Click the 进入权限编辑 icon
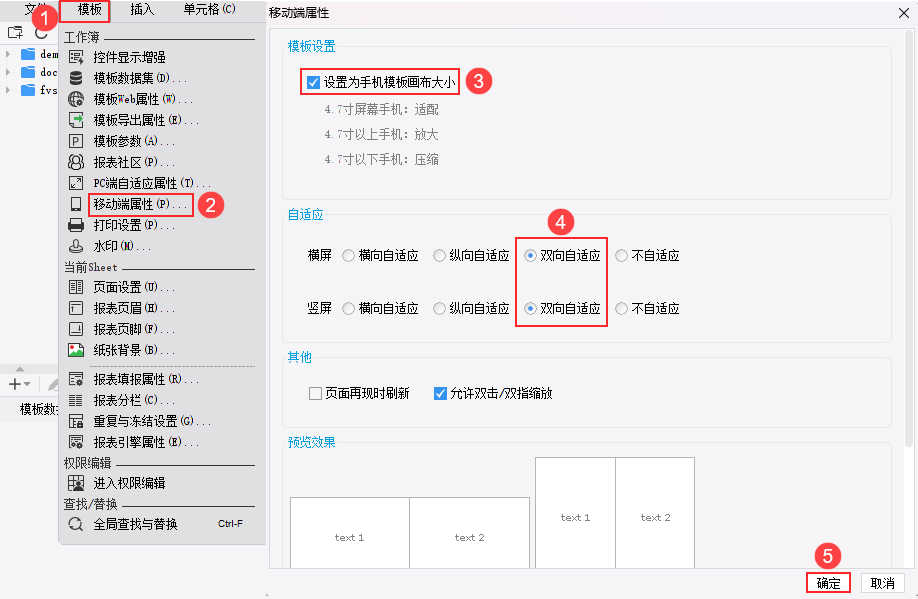Screen dimensions: 918x599 pyautogui.click(x=76, y=483)
